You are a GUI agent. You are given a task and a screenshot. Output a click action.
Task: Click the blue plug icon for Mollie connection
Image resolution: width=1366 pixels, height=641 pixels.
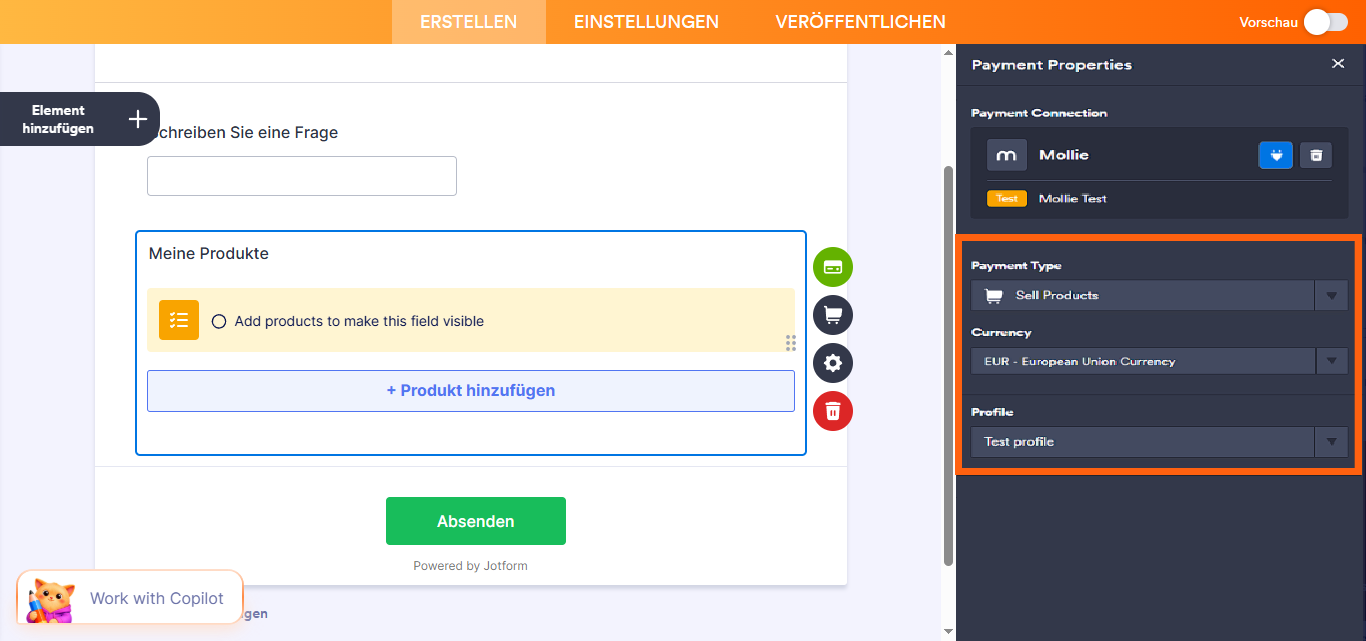coord(1275,155)
